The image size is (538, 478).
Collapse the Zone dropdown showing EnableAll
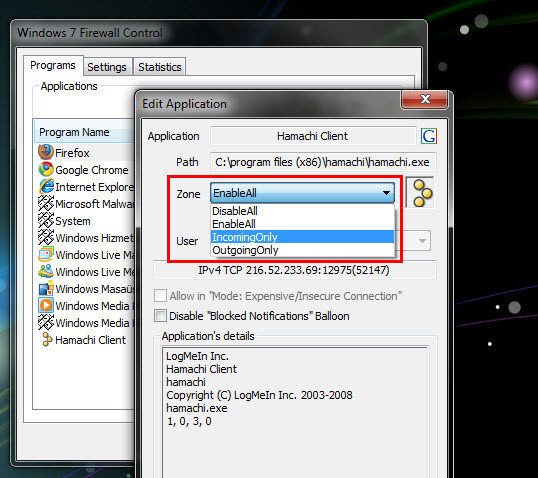tap(302, 193)
